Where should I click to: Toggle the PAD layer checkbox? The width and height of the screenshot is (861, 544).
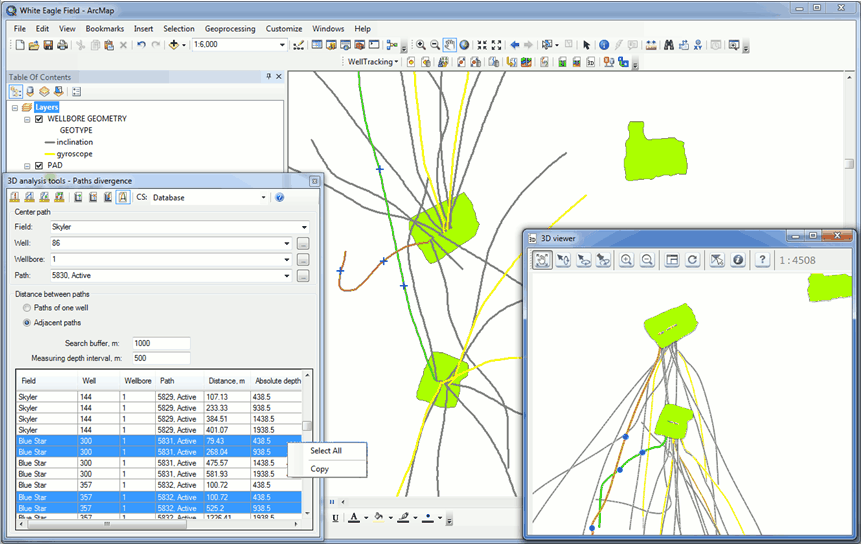(39, 165)
